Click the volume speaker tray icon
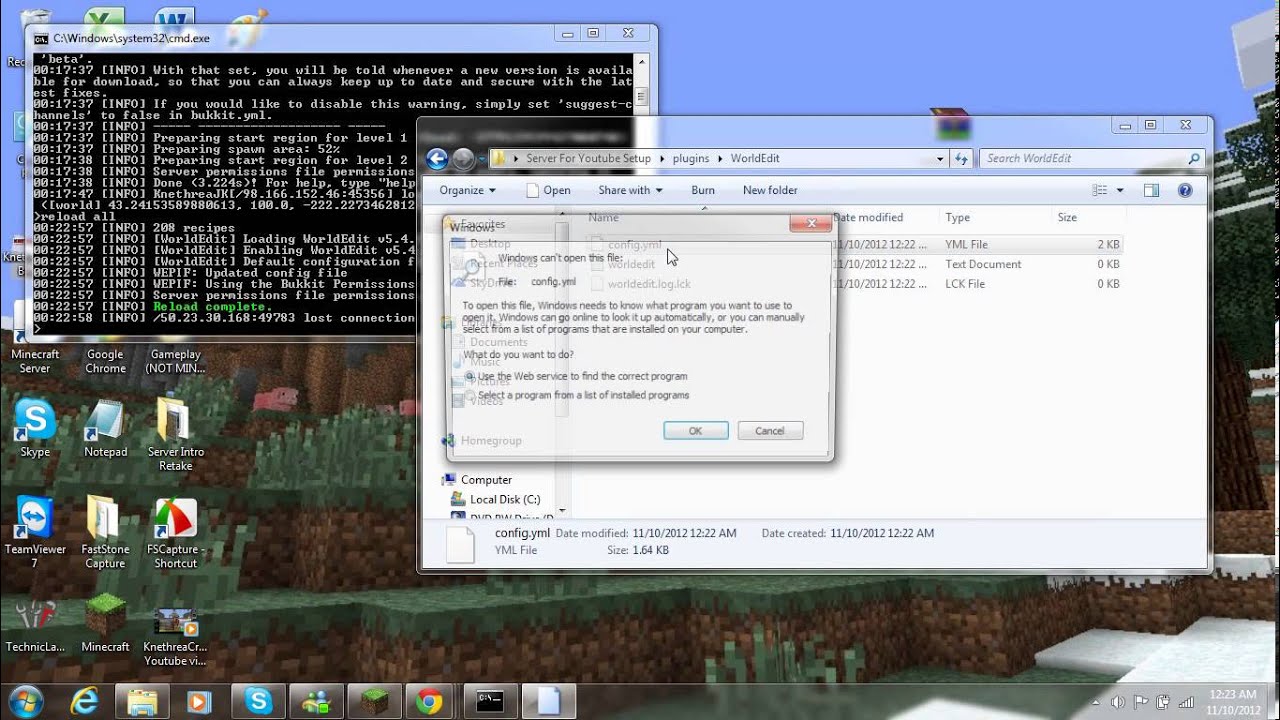The height and width of the screenshot is (720, 1280). click(1117, 702)
